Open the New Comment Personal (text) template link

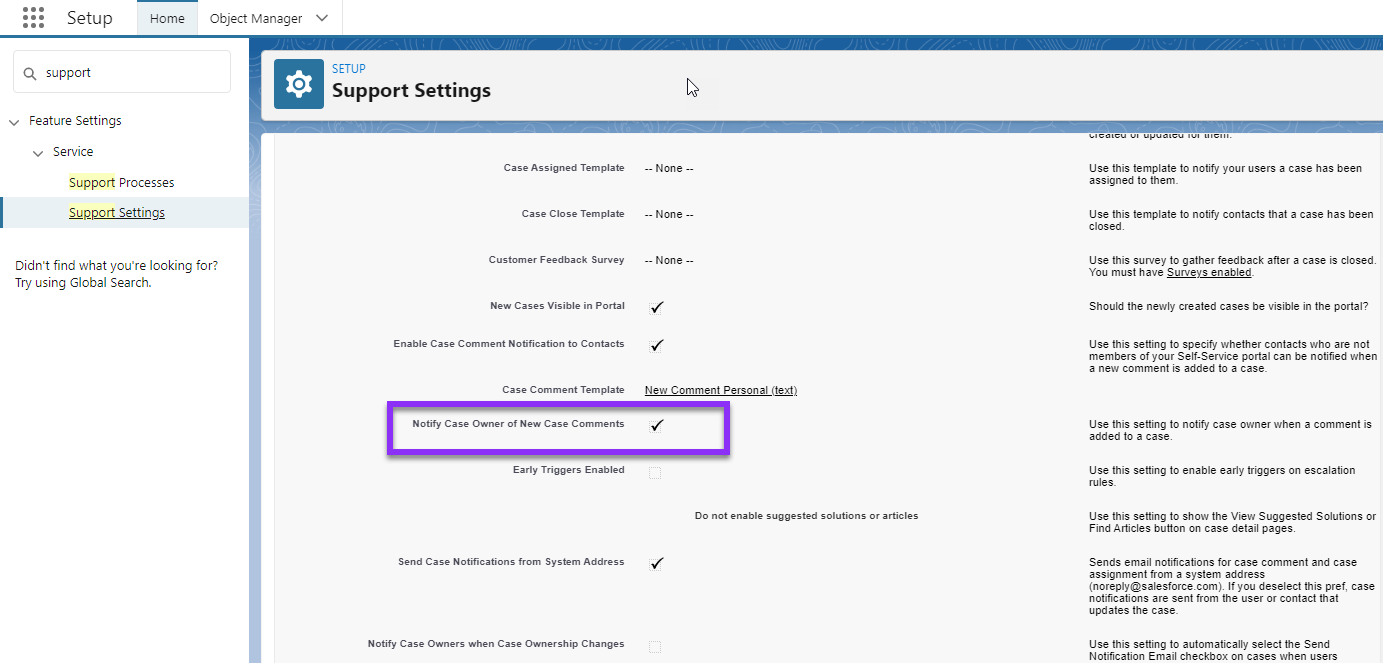tap(721, 390)
